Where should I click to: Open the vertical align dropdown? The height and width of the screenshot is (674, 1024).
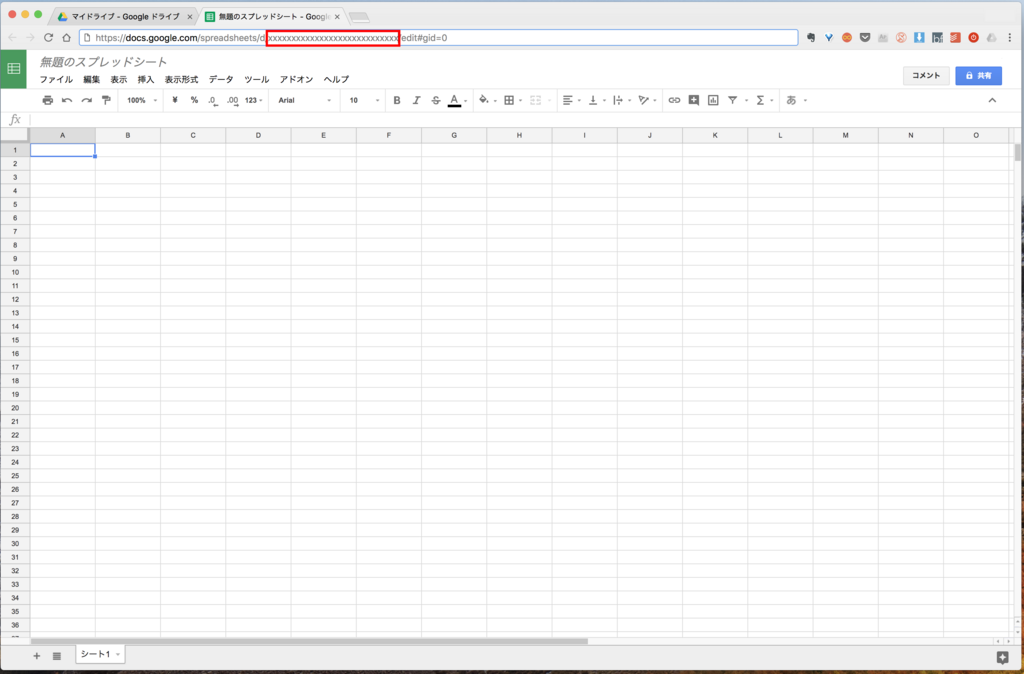pos(597,101)
